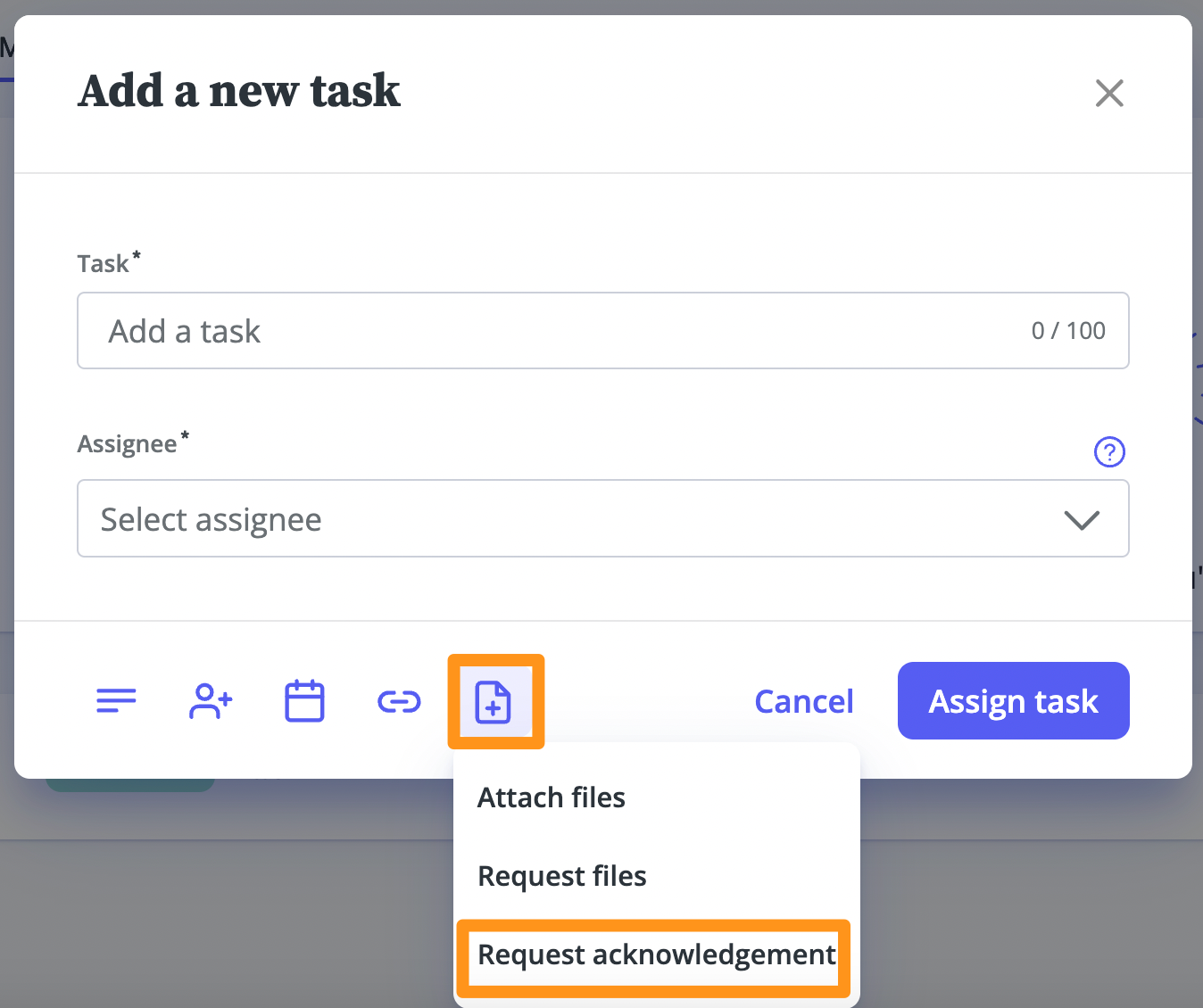1203x1008 pixels.
Task: Click the Assign task button
Action: [1014, 701]
